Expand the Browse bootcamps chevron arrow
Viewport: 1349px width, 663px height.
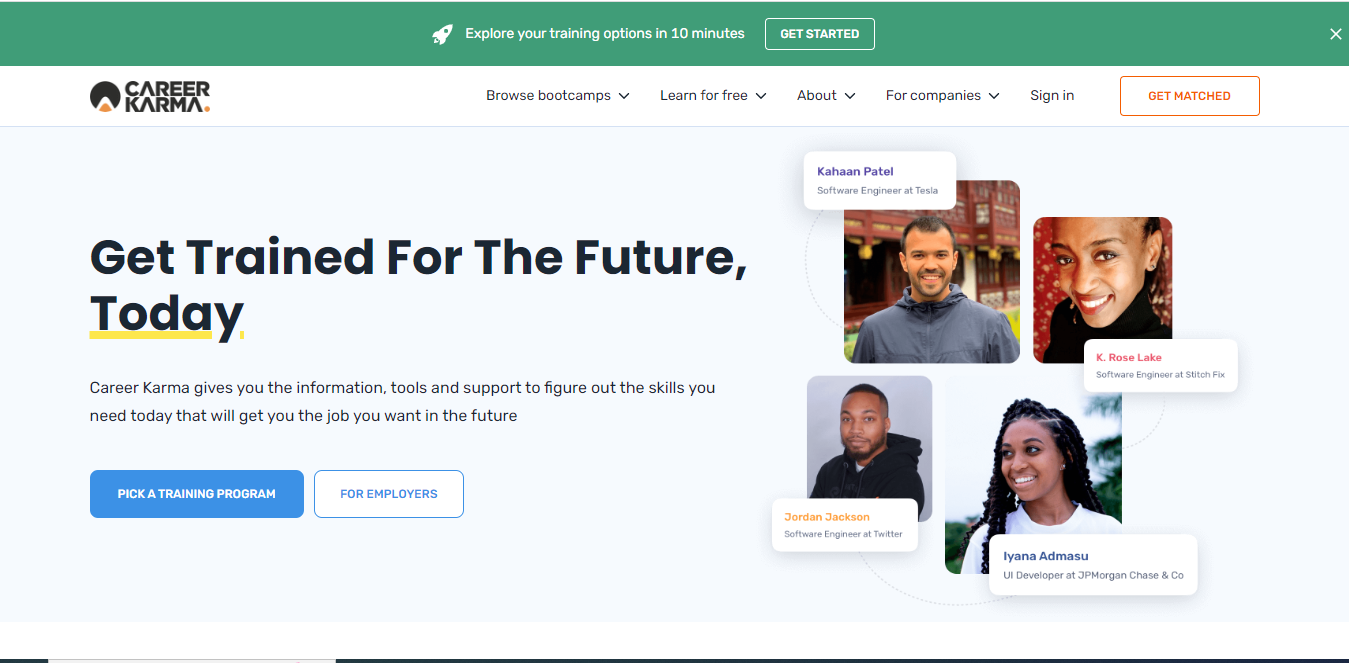[x=624, y=96]
